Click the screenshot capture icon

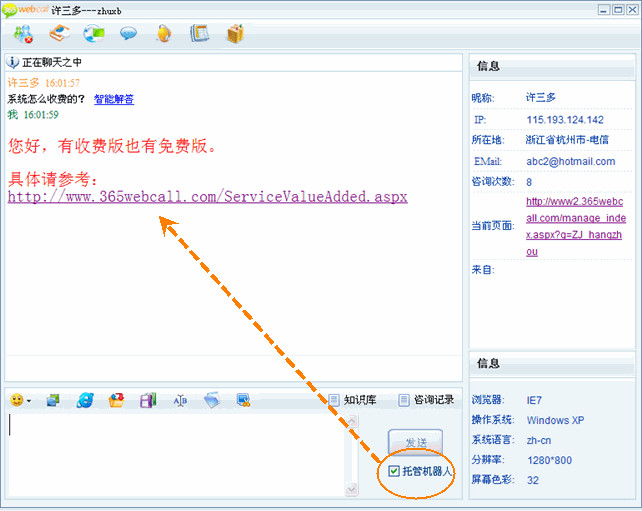click(243, 400)
